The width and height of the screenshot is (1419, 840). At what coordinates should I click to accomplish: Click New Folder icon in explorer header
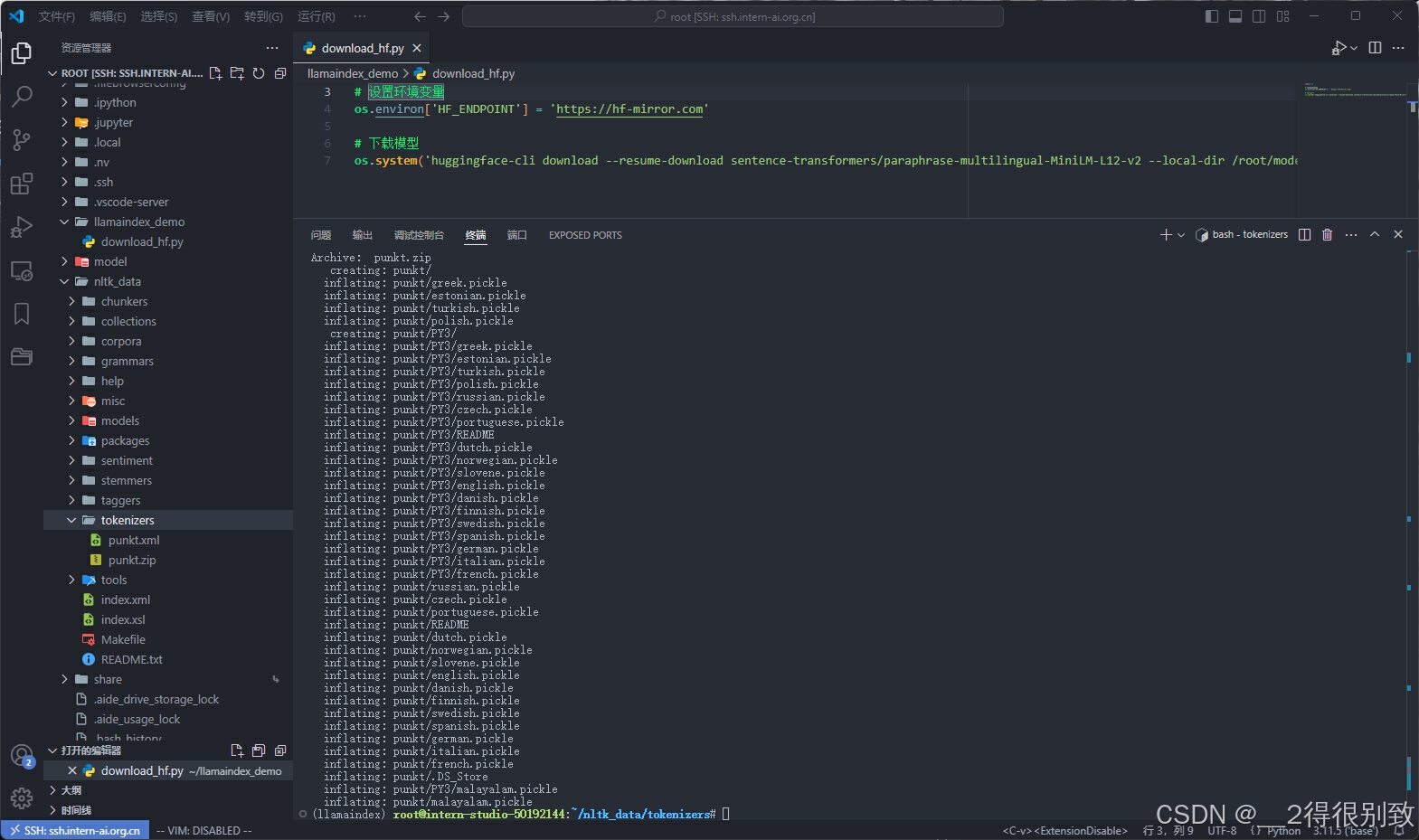(237, 73)
